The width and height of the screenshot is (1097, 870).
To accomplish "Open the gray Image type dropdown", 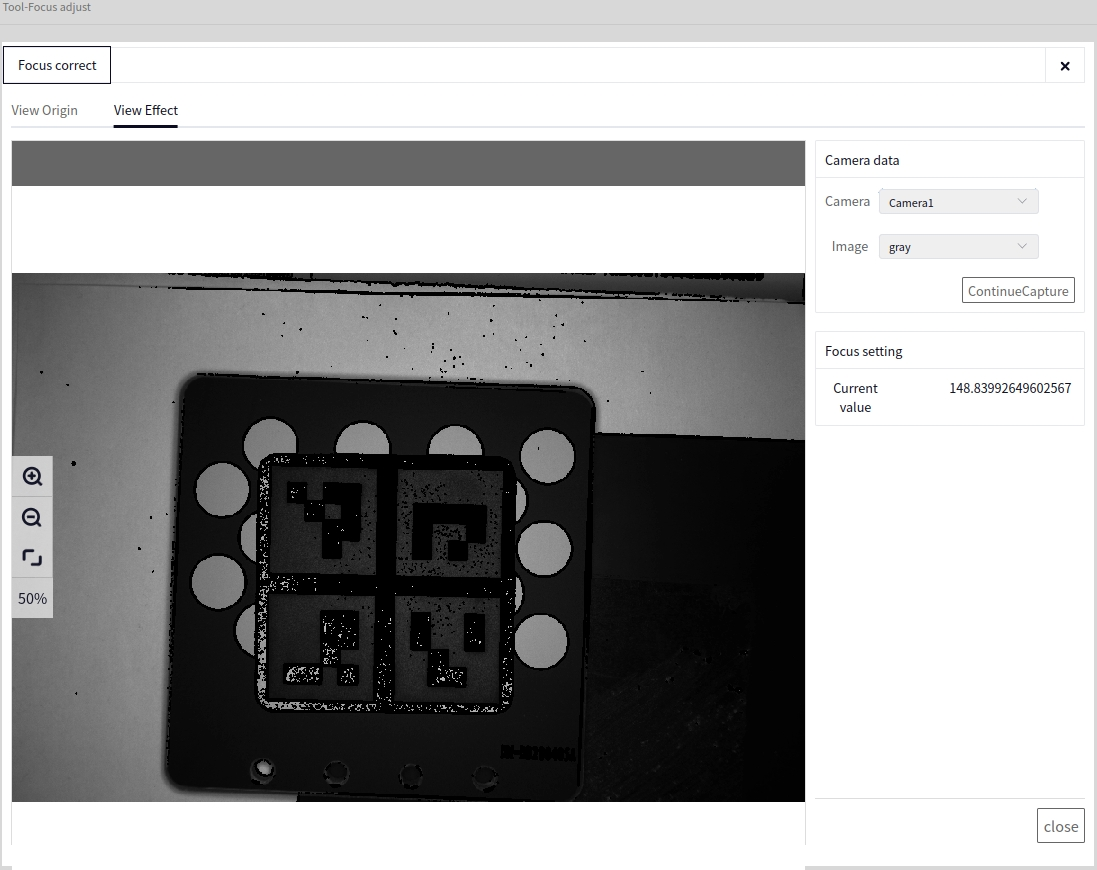I will coord(958,247).
